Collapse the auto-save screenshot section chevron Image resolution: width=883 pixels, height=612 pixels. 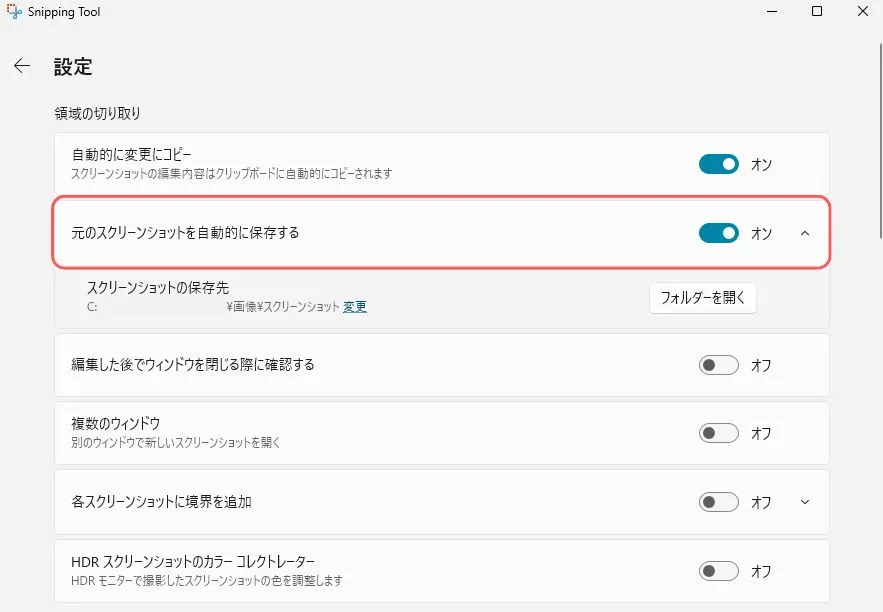tap(805, 233)
